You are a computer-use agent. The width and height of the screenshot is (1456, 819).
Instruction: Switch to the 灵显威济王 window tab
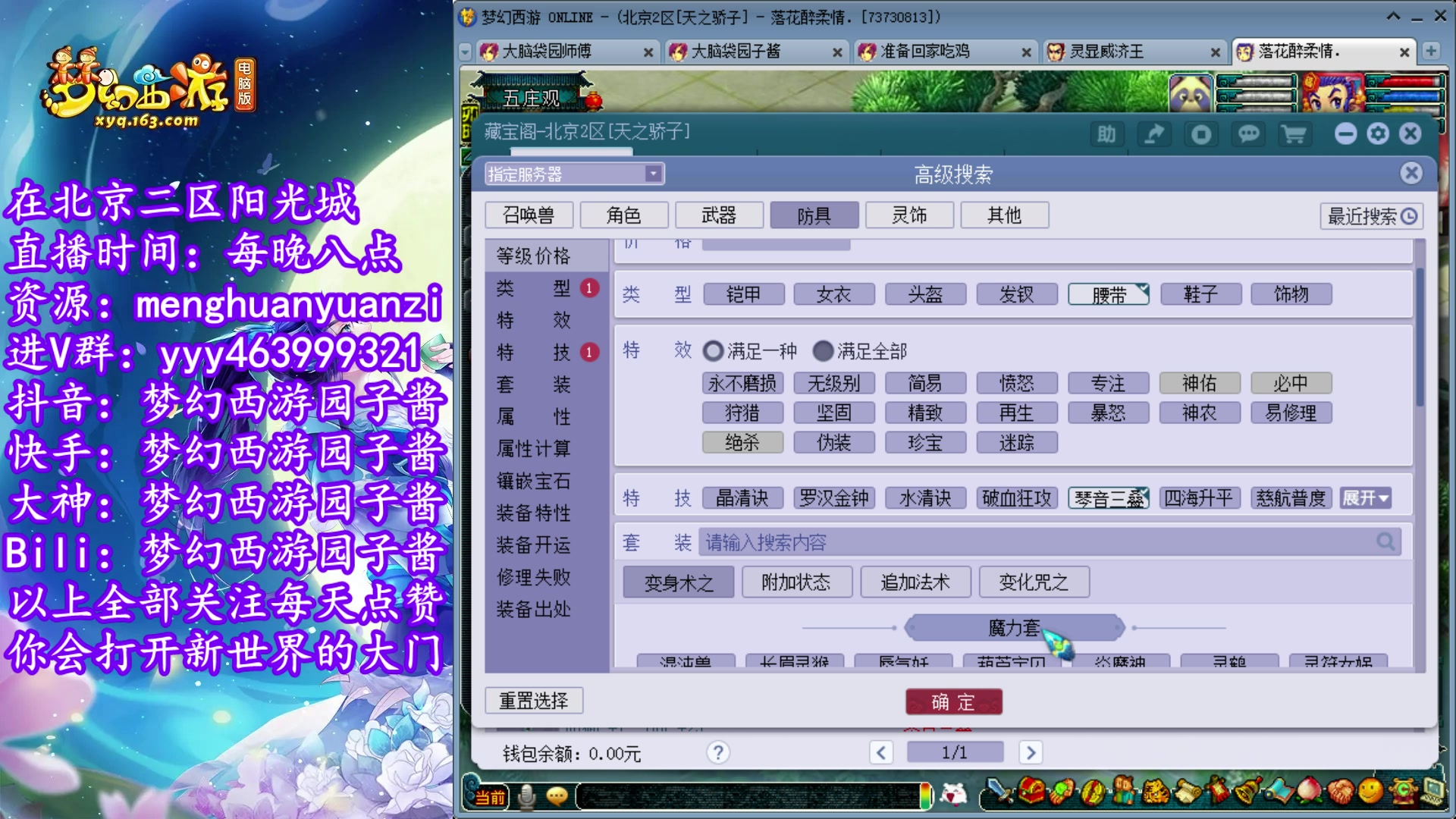coord(1134,52)
